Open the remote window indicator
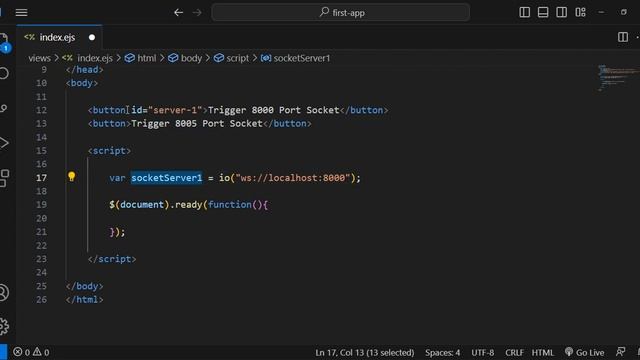Image resolution: width=640 pixels, height=360 pixels. pyautogui.click(x=3, y=352)
